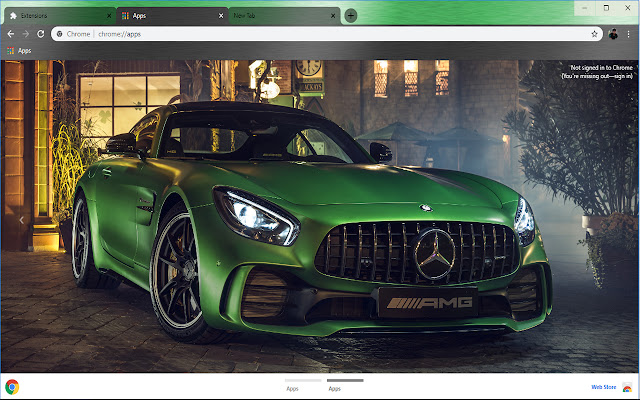
Task: Show the previous apps page arrow
Action: click(22, 220)
